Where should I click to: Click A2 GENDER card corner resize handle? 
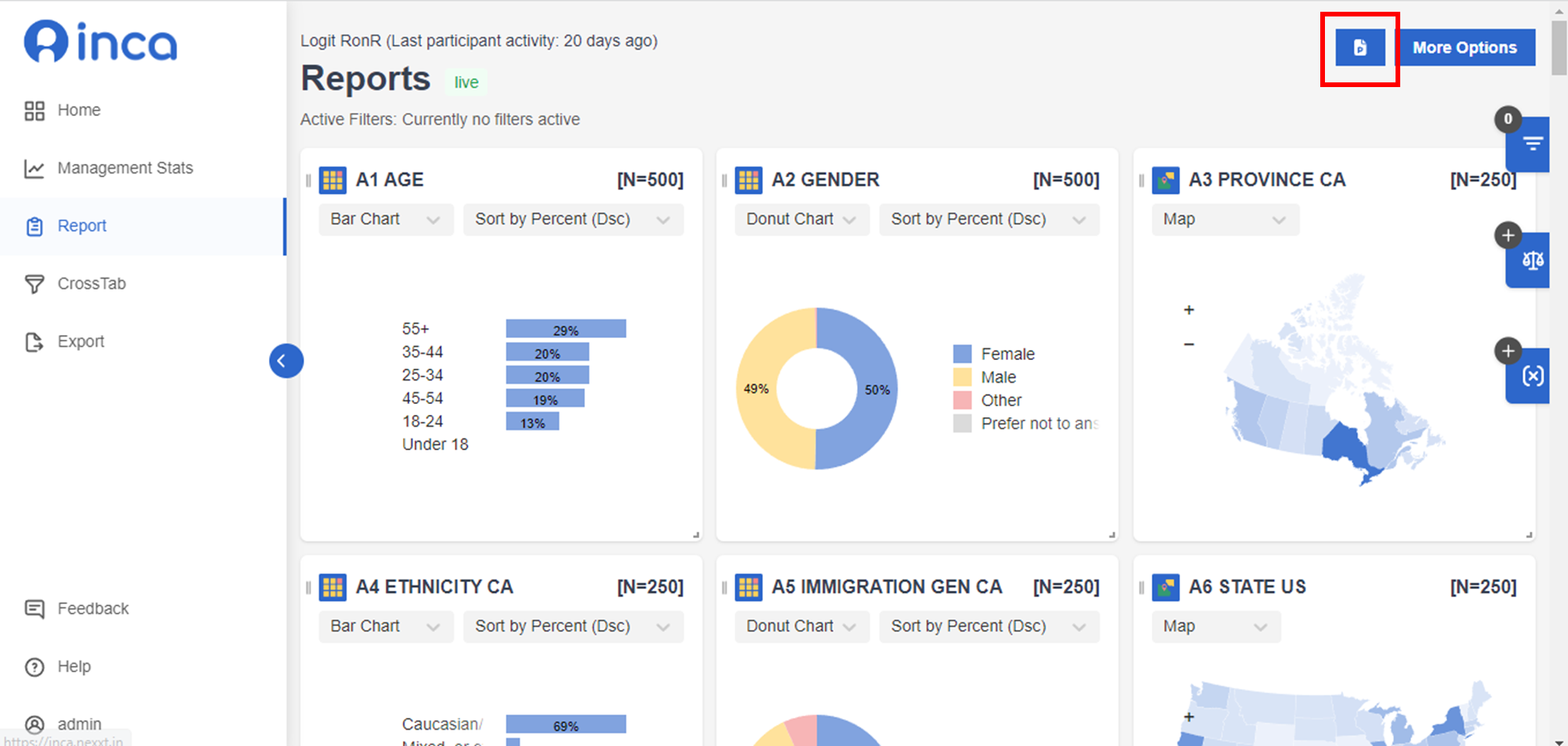(x=1112, y=535)
